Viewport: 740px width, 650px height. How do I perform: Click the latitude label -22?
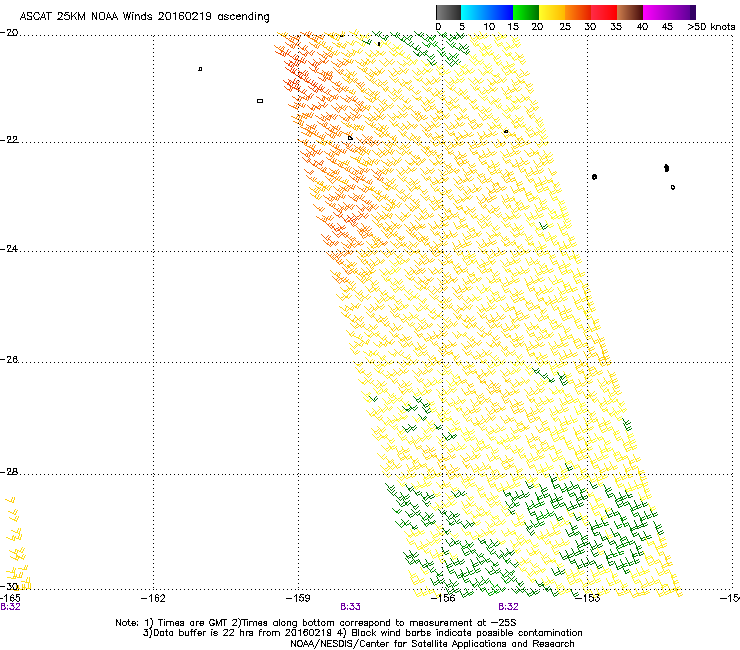pyautogui.click(x=9, y=139)
